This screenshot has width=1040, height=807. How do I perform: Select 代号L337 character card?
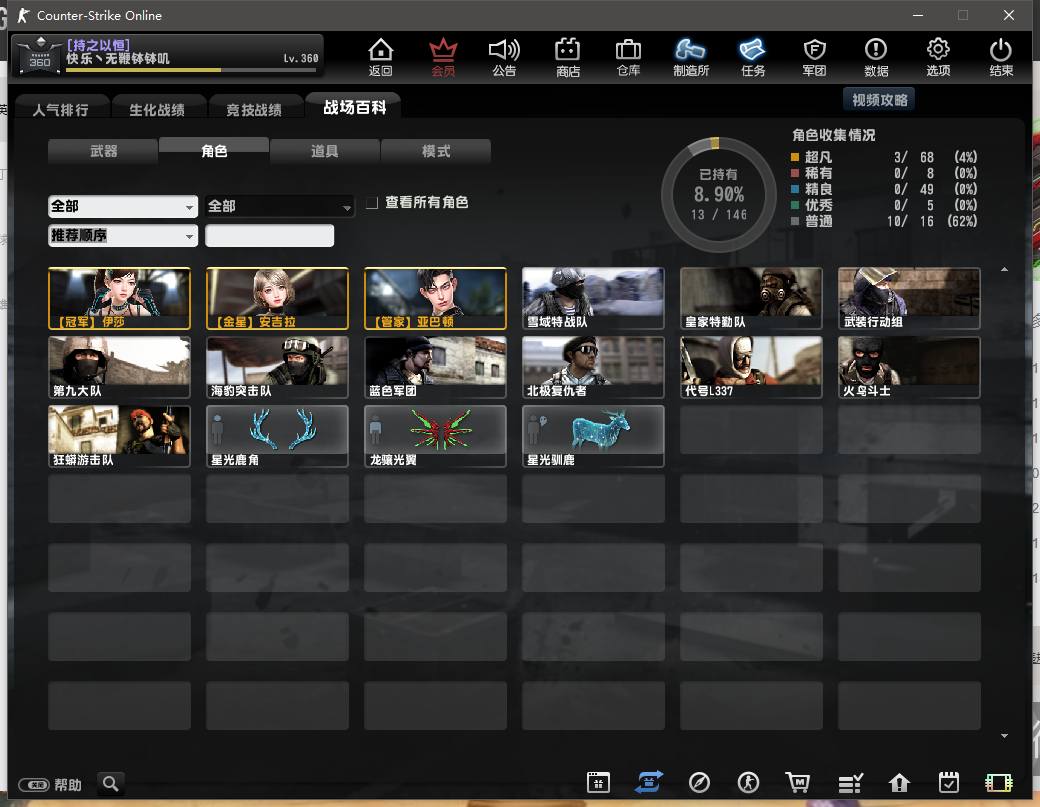(751, 367)
